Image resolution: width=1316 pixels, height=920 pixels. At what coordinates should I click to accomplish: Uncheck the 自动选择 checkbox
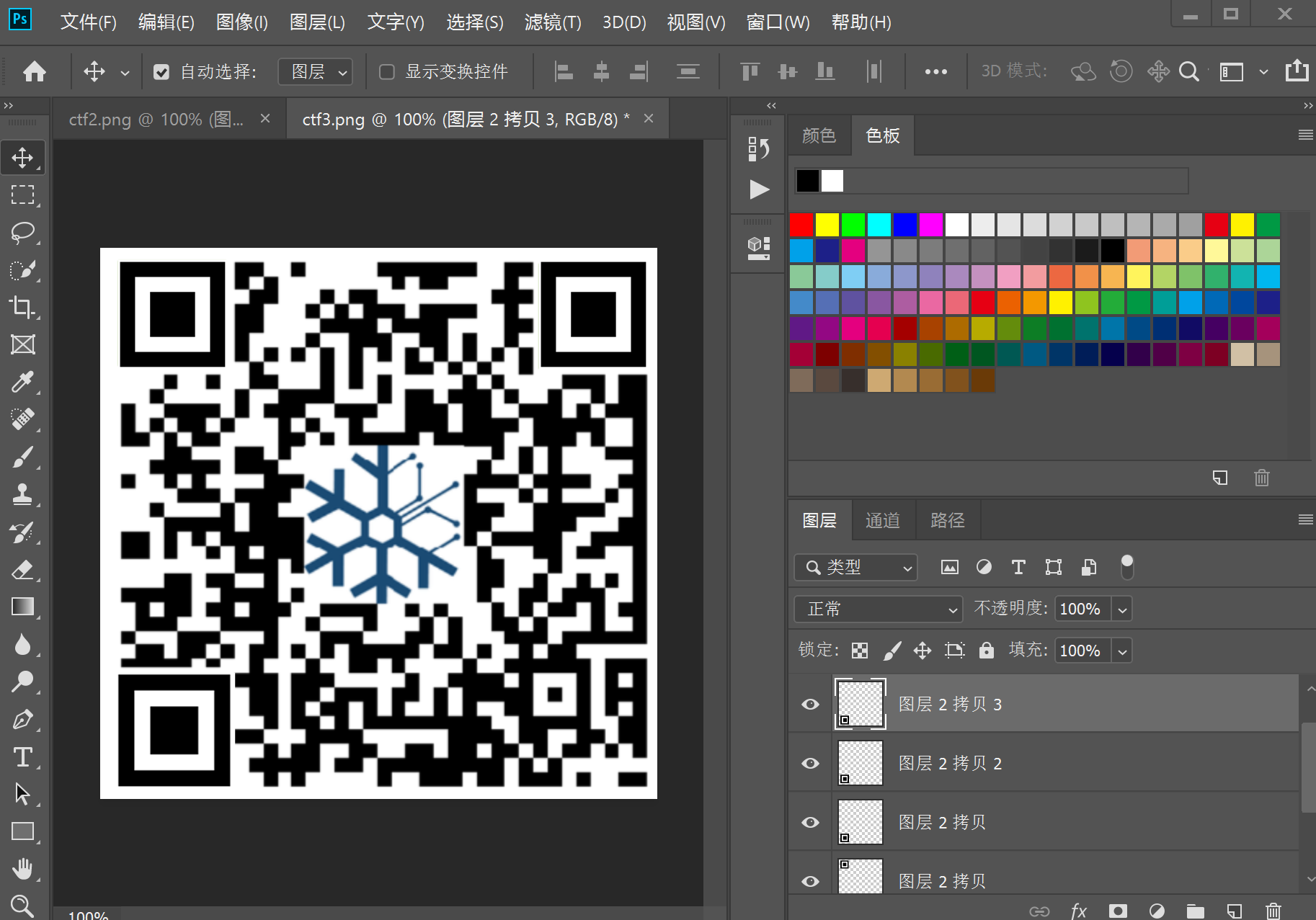(x=161, y=72)
